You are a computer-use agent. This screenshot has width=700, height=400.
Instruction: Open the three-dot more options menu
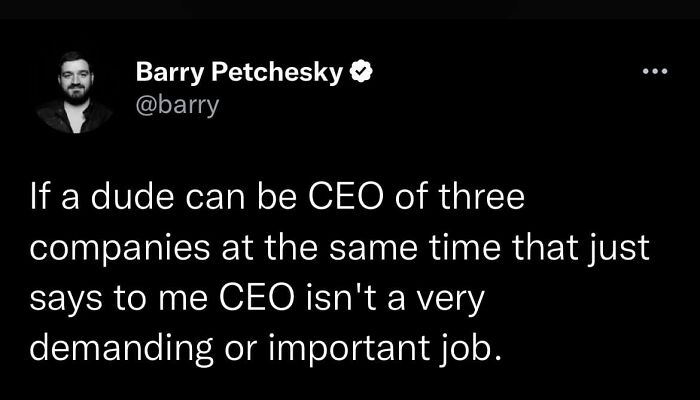coord(653,74)
